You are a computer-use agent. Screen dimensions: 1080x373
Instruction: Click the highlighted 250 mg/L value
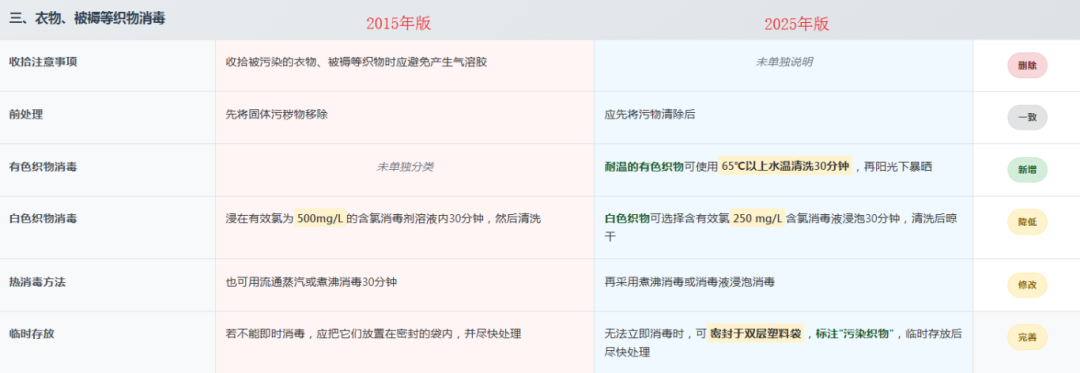pos(757,219)
